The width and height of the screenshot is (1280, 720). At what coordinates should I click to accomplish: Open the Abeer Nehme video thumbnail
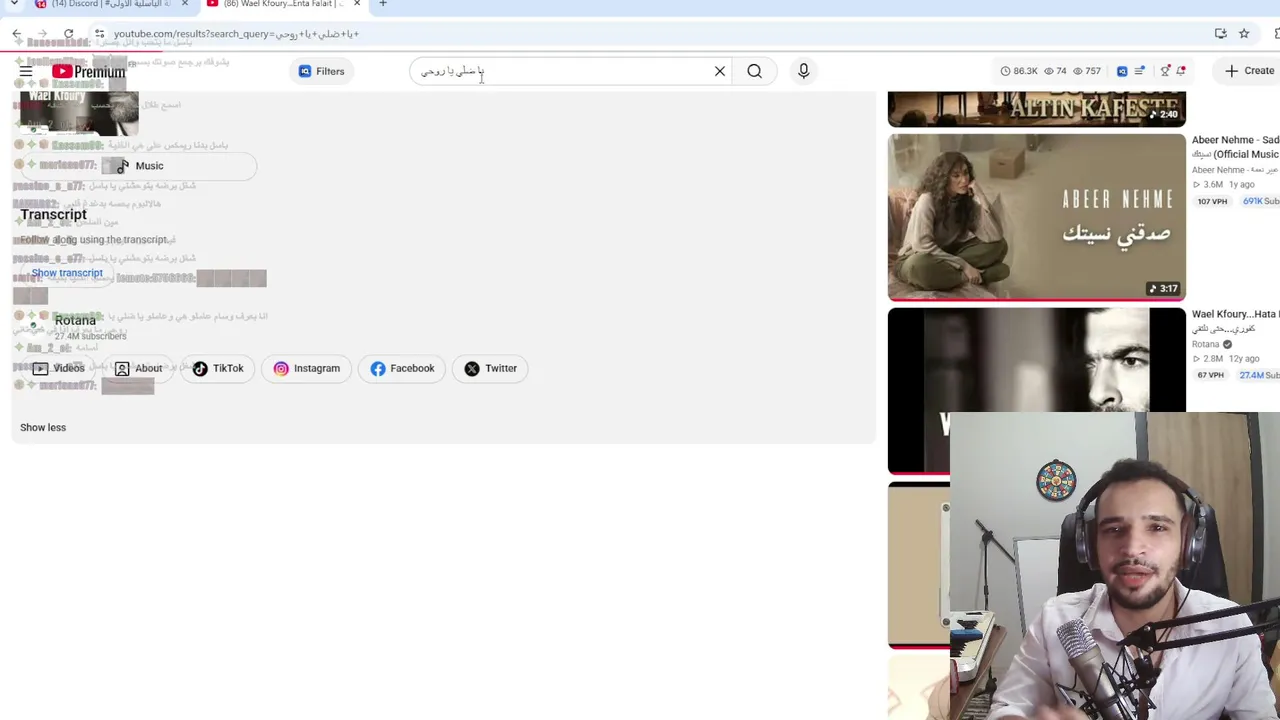[x=1037, y=217]
